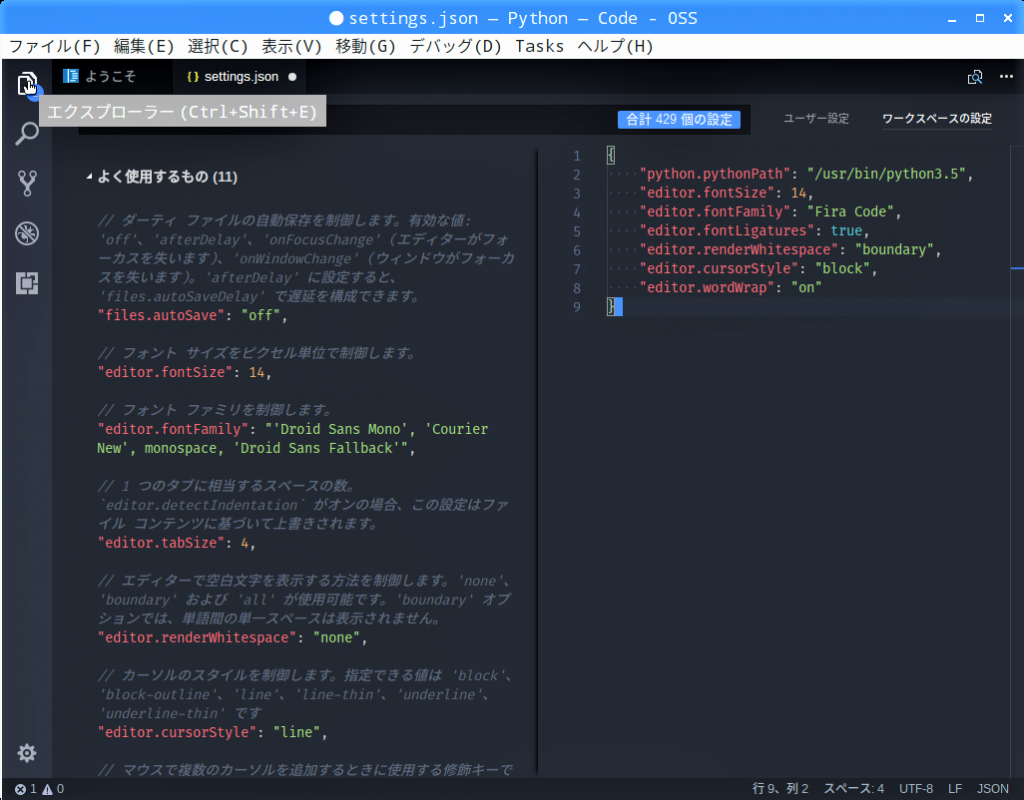Click errors and warnings status indicator

[39, 789]
